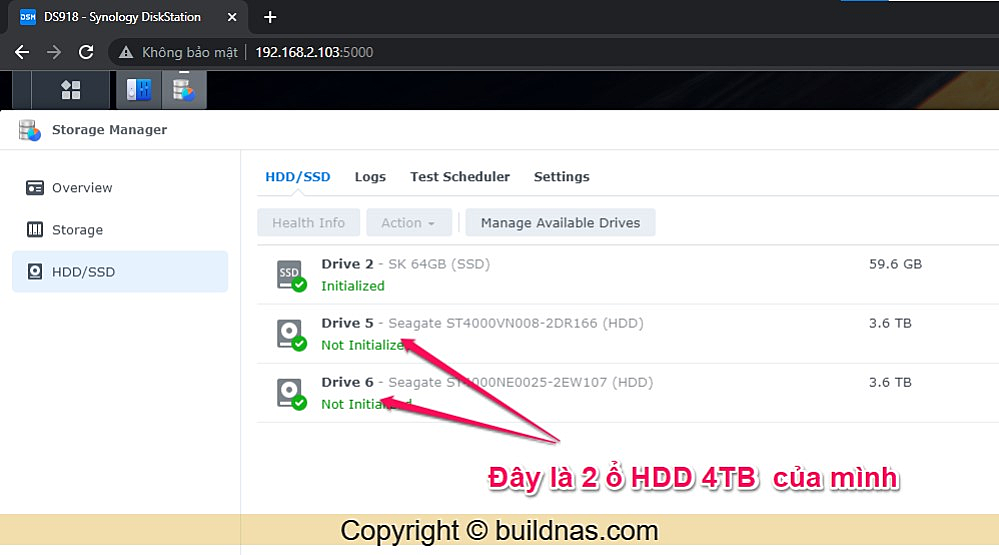The height and width of the screenshot is (555, 999).
Task: Switch to the DS918 - Synology DiskStation tab
Action: (x=127, y=17)
